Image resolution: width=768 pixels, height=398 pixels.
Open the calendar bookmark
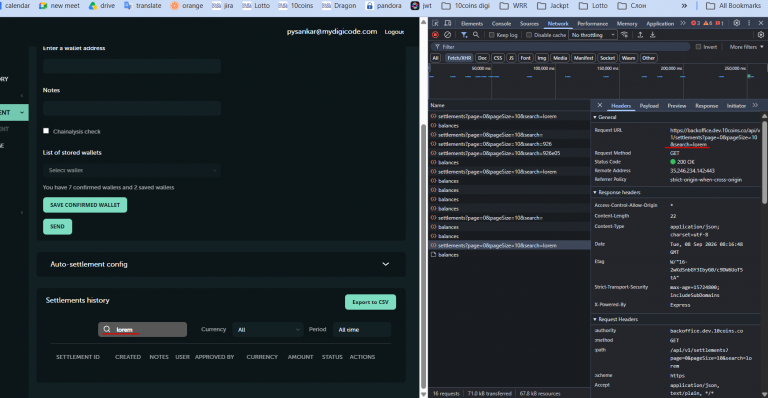pos(16,6)
